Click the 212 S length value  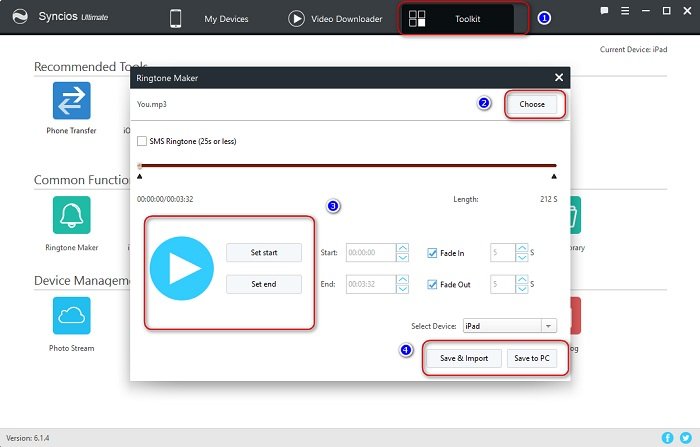click(549, 199)
